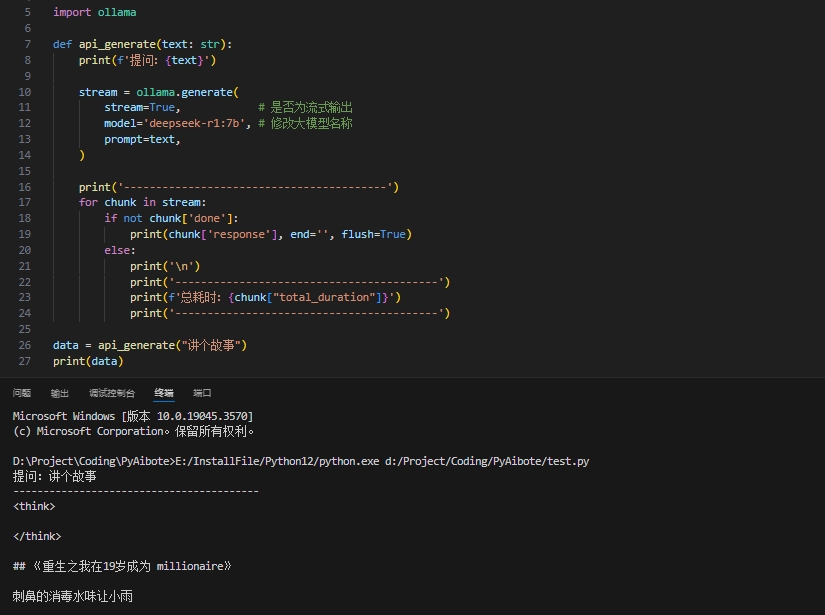
Task: Click the "total_duration" key on line 23
Action: [x=325, y=297]
